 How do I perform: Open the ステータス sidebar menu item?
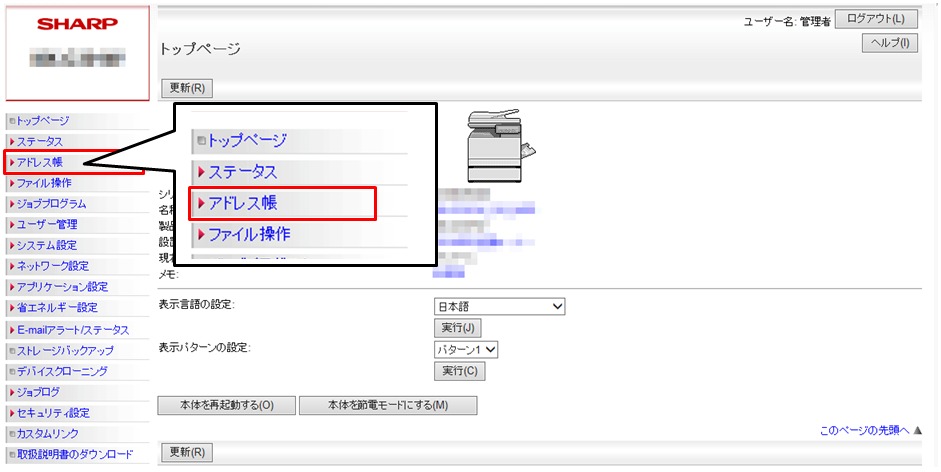click(x=40, y=141)
